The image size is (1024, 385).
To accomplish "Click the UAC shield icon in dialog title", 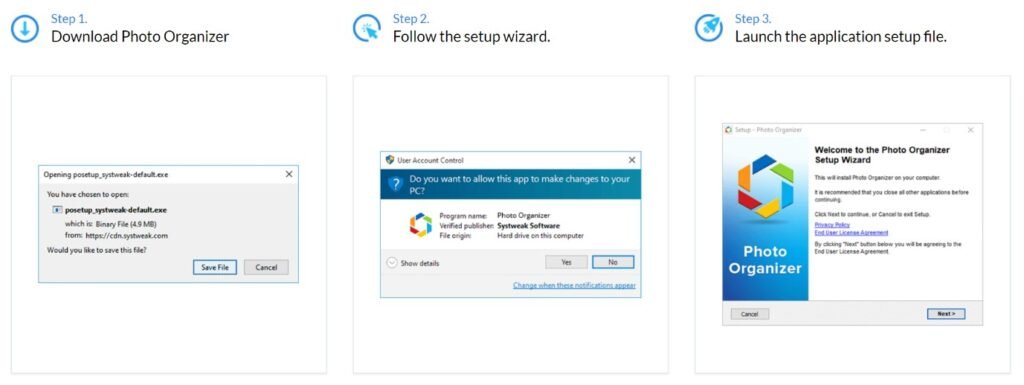I will 390,160.
